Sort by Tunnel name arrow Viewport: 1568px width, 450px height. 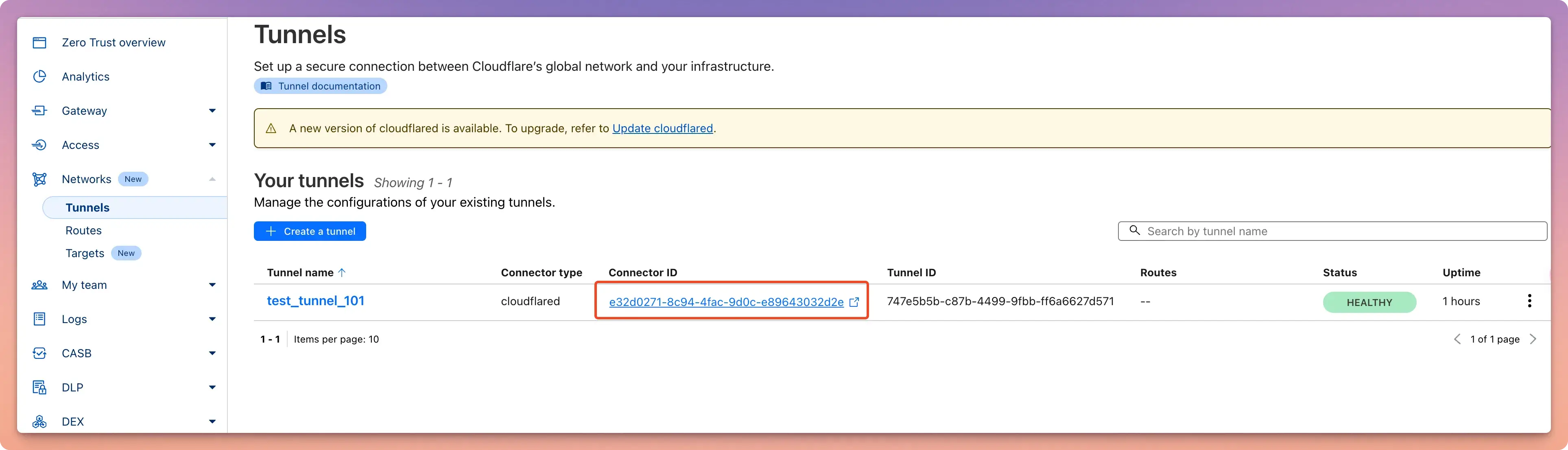point(342,273)
